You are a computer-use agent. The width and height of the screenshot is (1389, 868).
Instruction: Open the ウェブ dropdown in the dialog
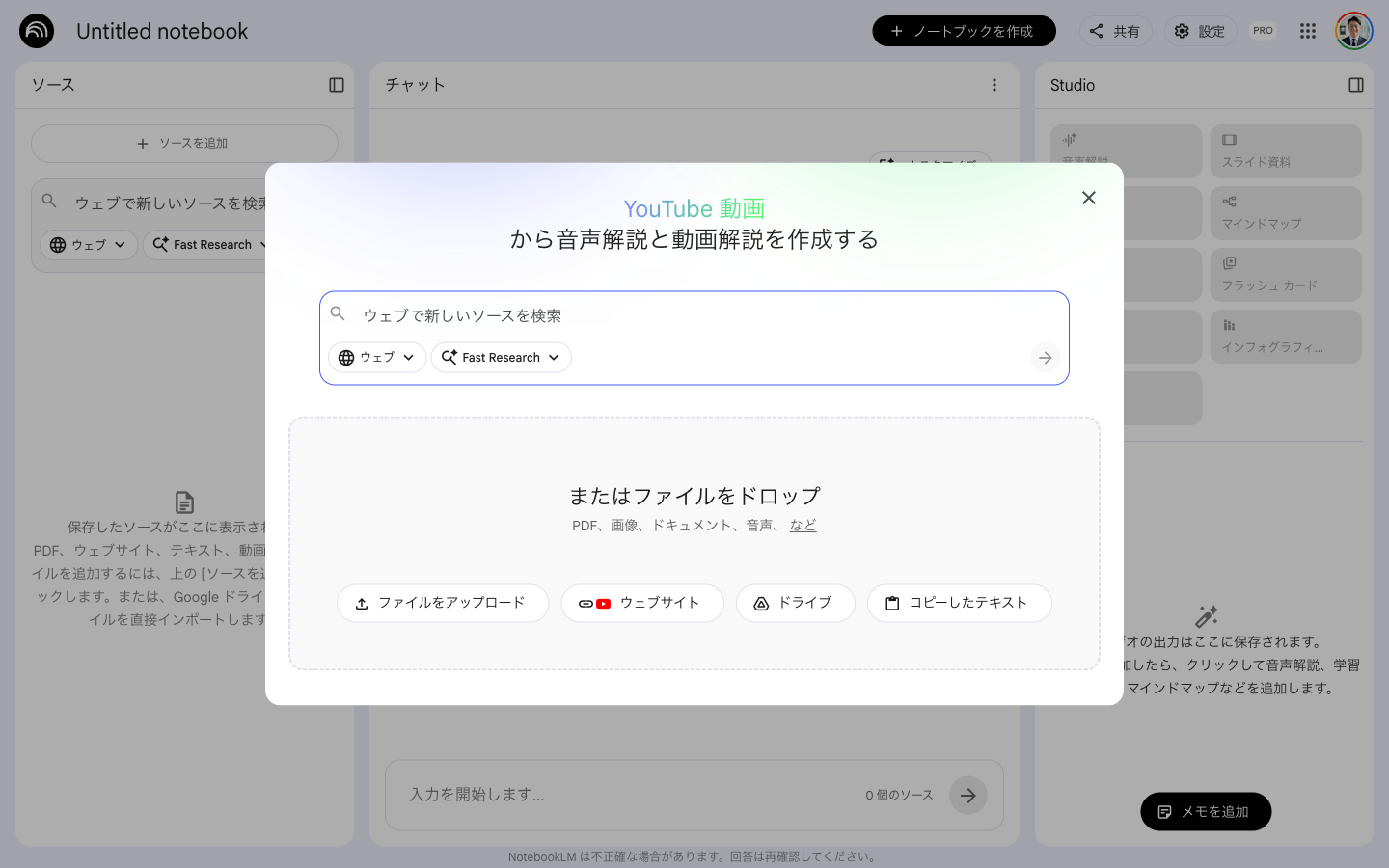[377, 357]
